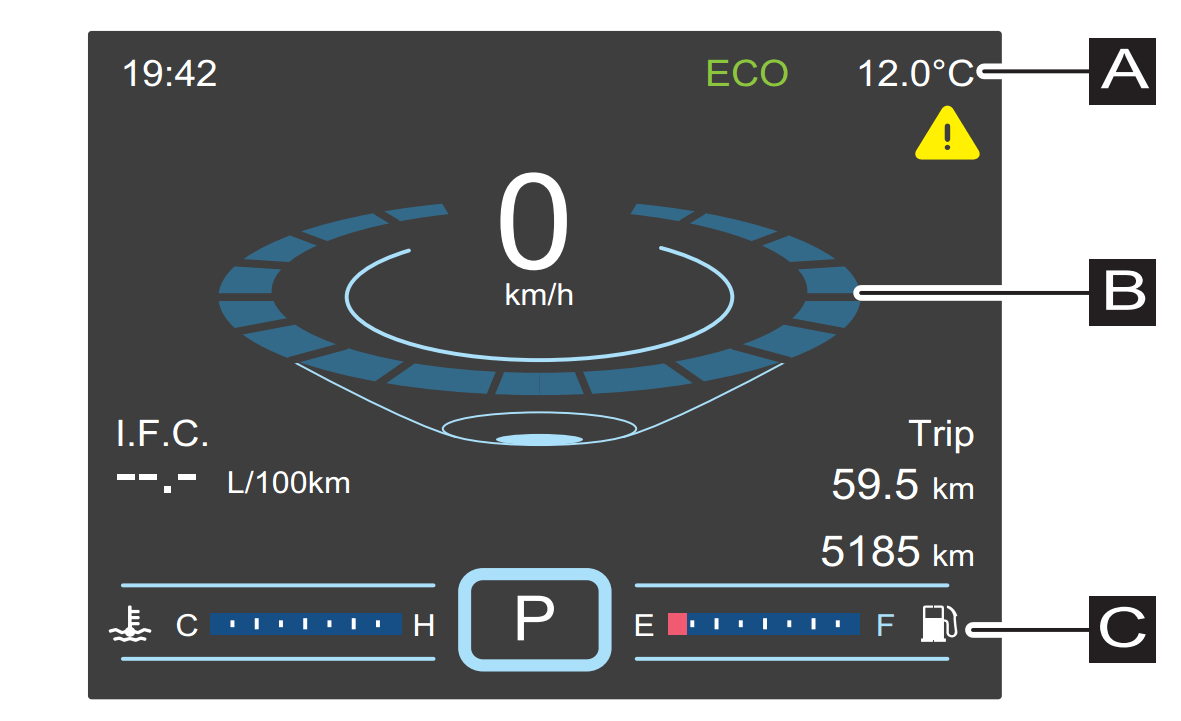Click the L/100km fuel consumption unit

click(289, 484)
